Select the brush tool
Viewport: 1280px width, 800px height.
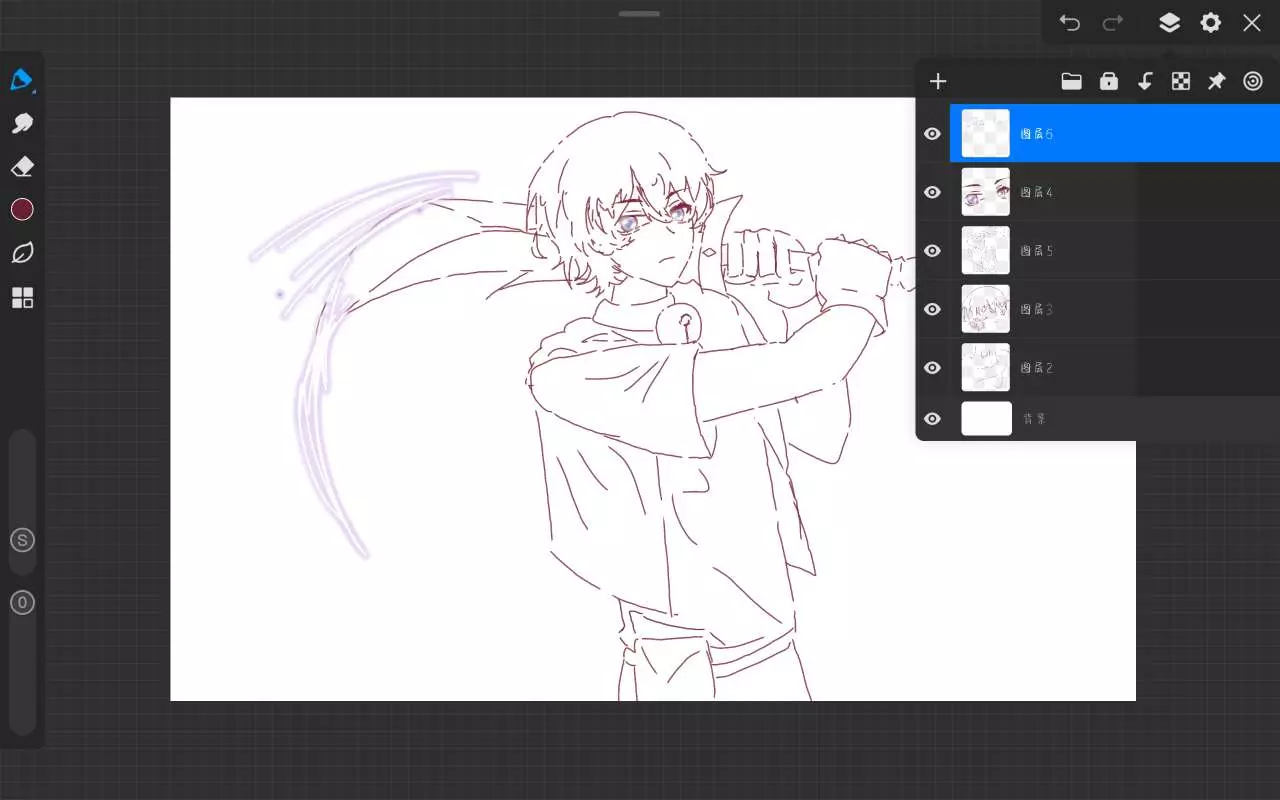(x=22, y=80)
